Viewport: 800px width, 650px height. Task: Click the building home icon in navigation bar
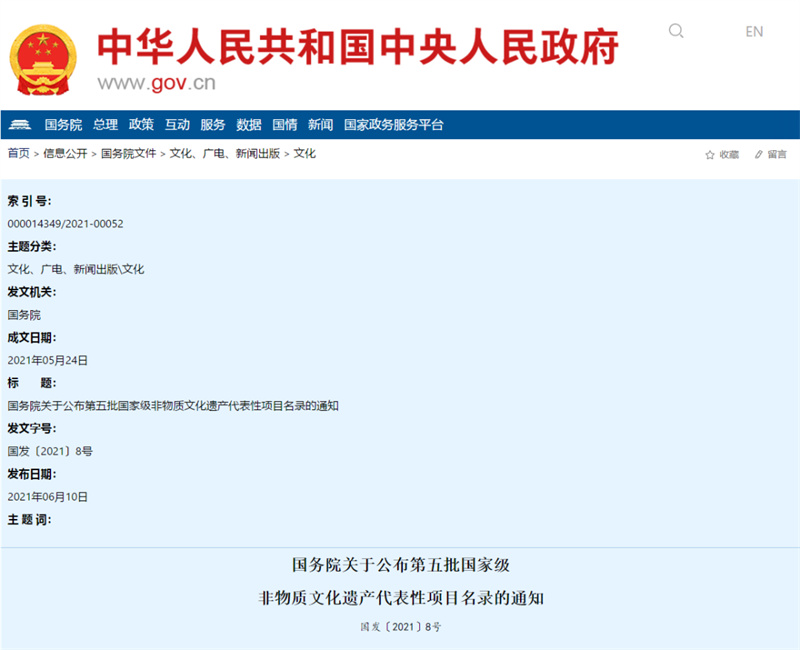(x=20, y=125)
